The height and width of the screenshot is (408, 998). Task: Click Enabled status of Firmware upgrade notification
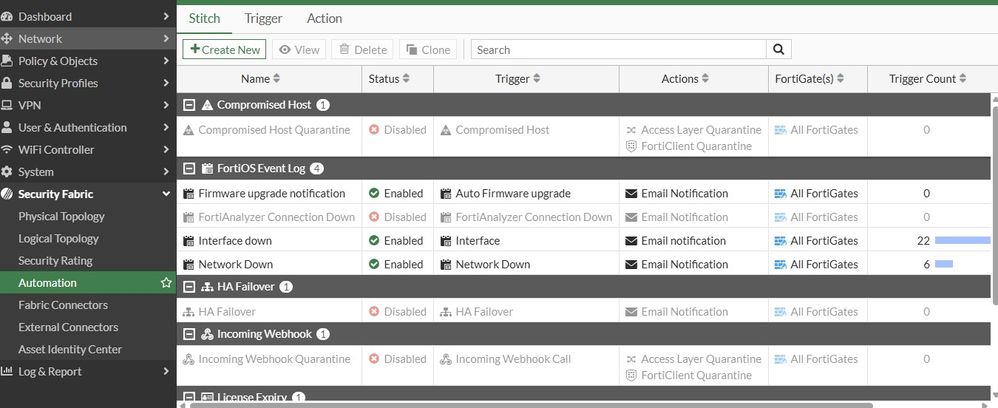pyautogui.click(x=396, y=193)
